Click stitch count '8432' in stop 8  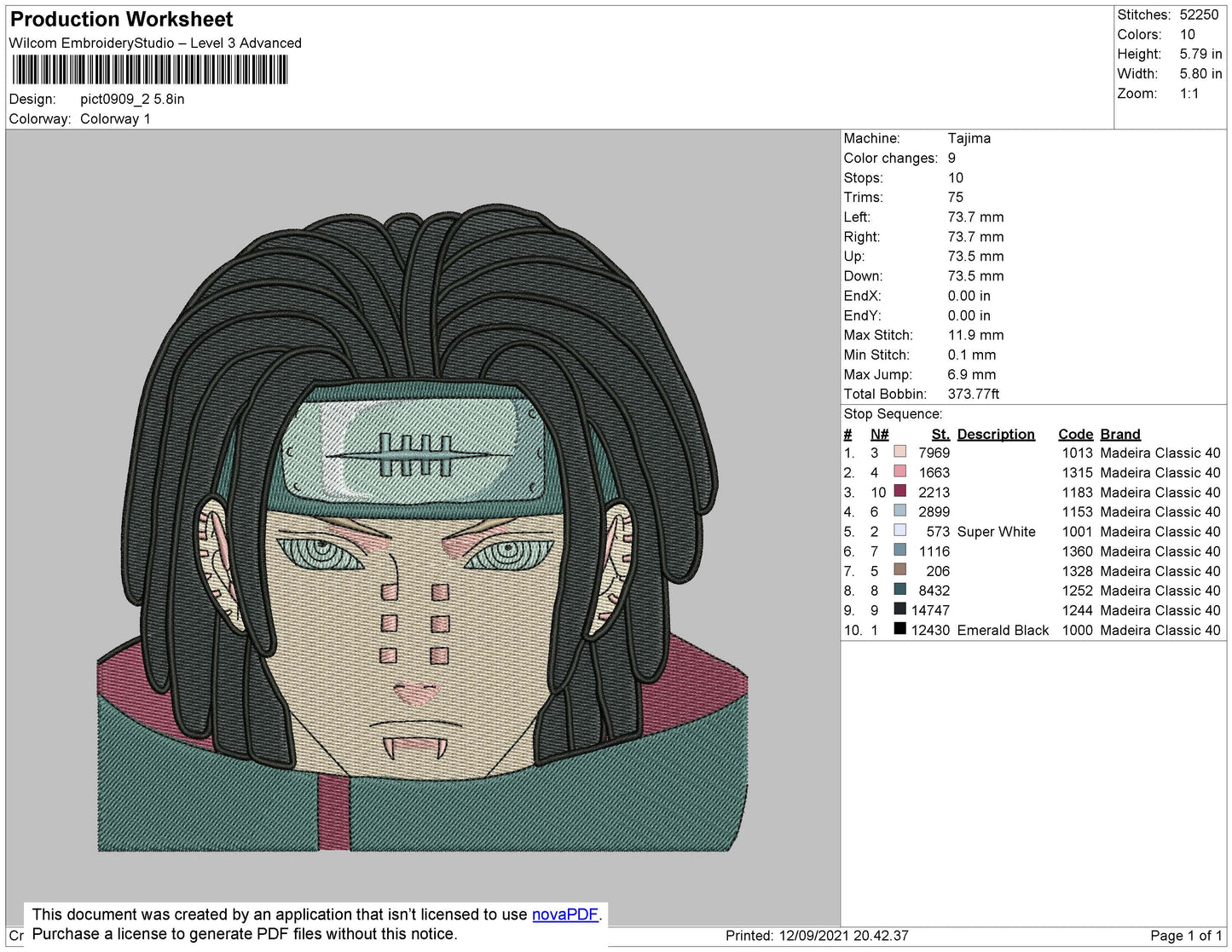(x=934, y=591)
